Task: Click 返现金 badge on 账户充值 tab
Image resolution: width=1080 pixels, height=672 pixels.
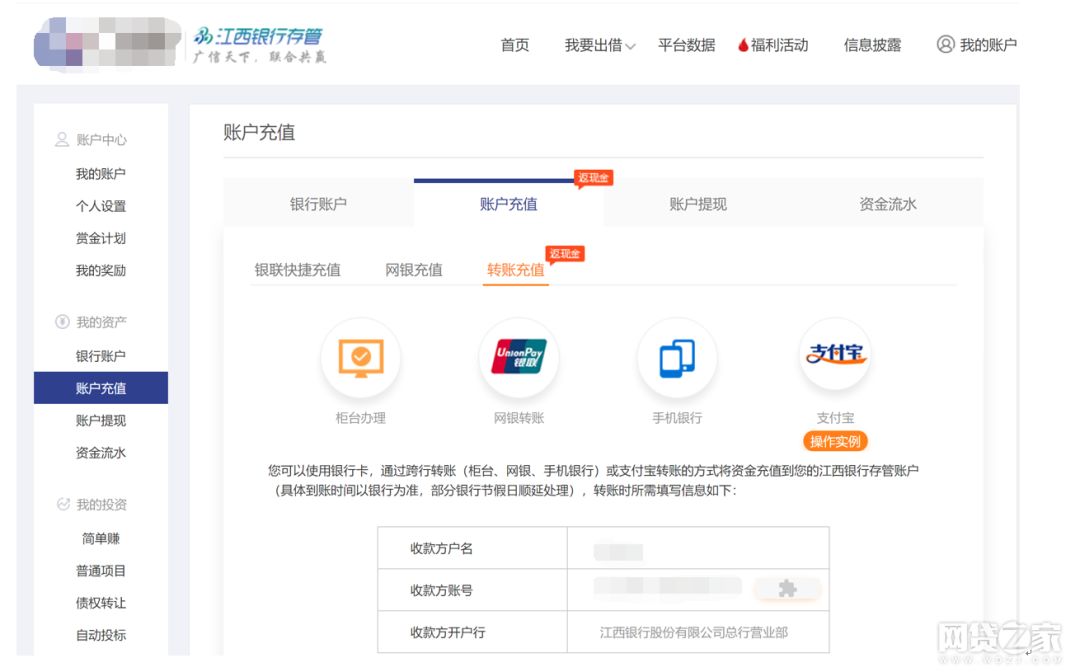Action: pyautogui.click(x=594, y=178)
